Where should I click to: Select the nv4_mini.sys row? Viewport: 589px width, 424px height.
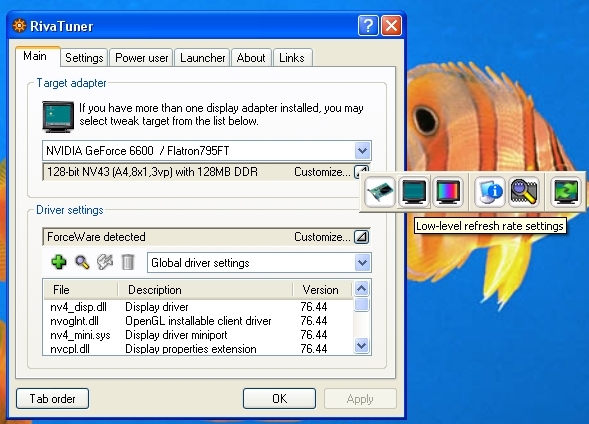198,335
